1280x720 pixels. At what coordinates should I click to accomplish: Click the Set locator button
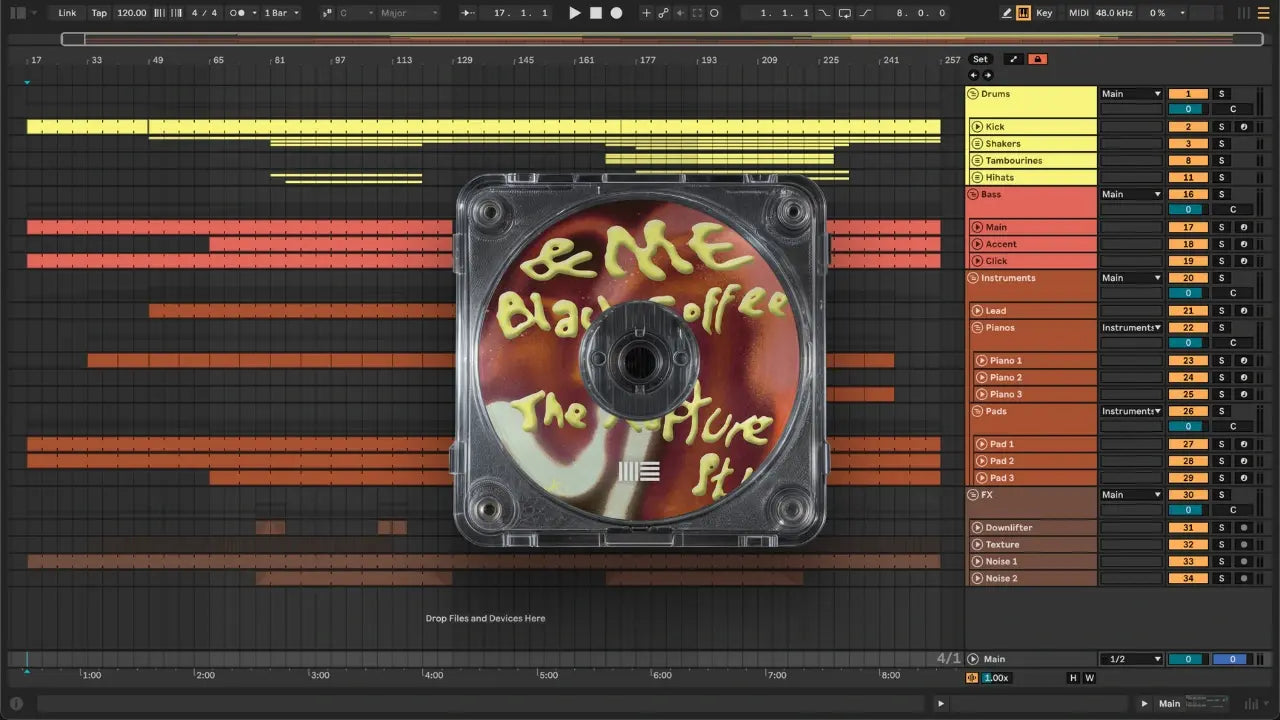click(980, 59)
